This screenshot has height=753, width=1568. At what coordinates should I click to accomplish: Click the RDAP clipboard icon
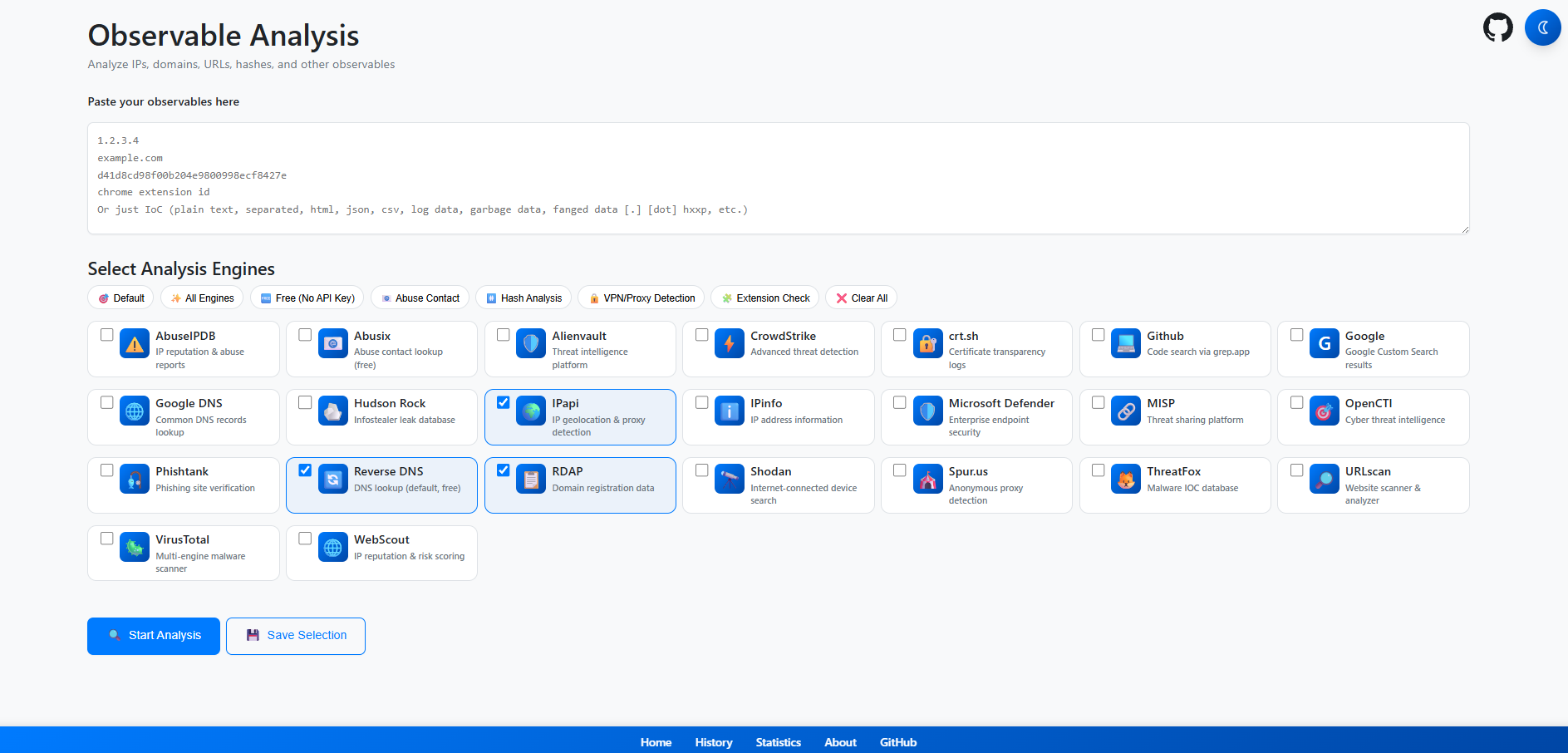531,479
